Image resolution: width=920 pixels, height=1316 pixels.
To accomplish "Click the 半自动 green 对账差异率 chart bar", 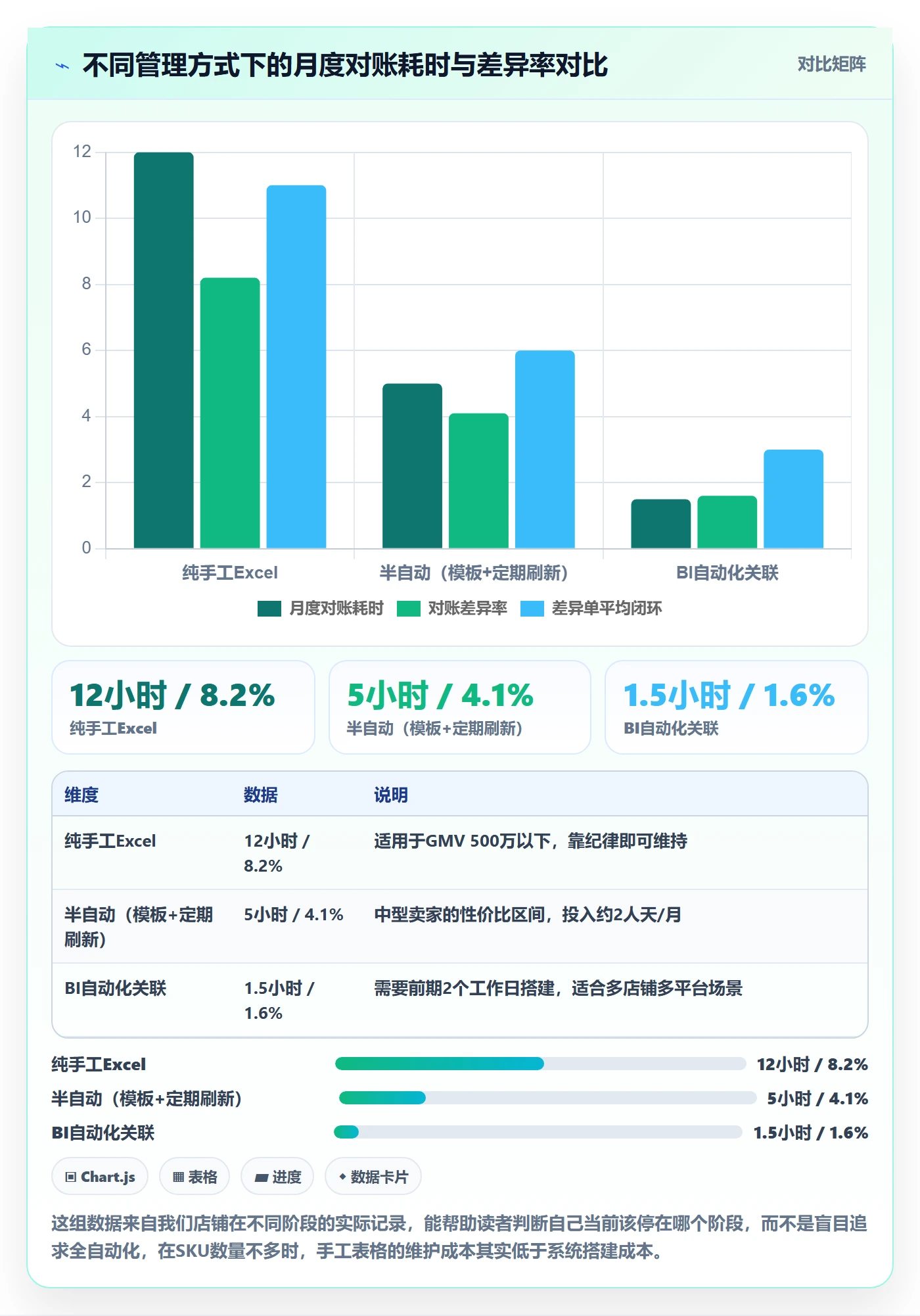I will (478, 481).
